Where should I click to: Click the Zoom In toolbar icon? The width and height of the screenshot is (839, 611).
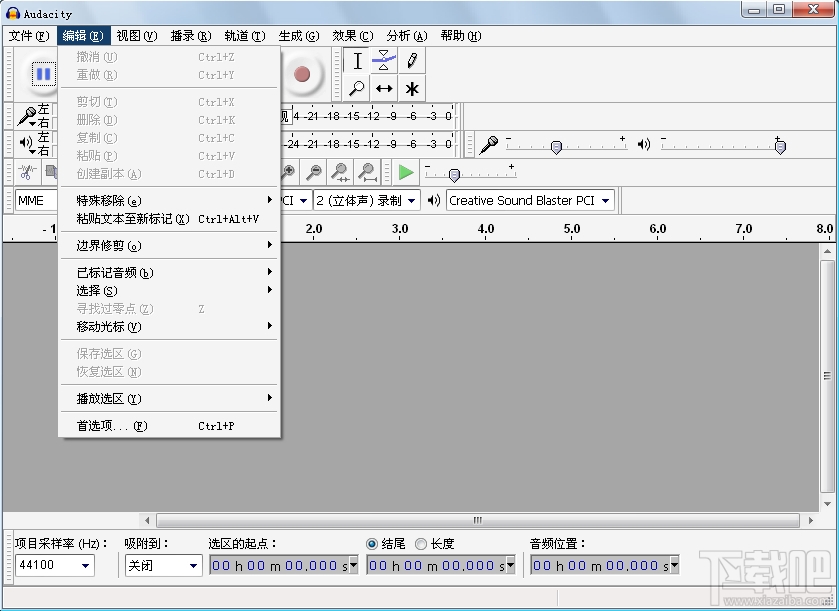point(288,172)
